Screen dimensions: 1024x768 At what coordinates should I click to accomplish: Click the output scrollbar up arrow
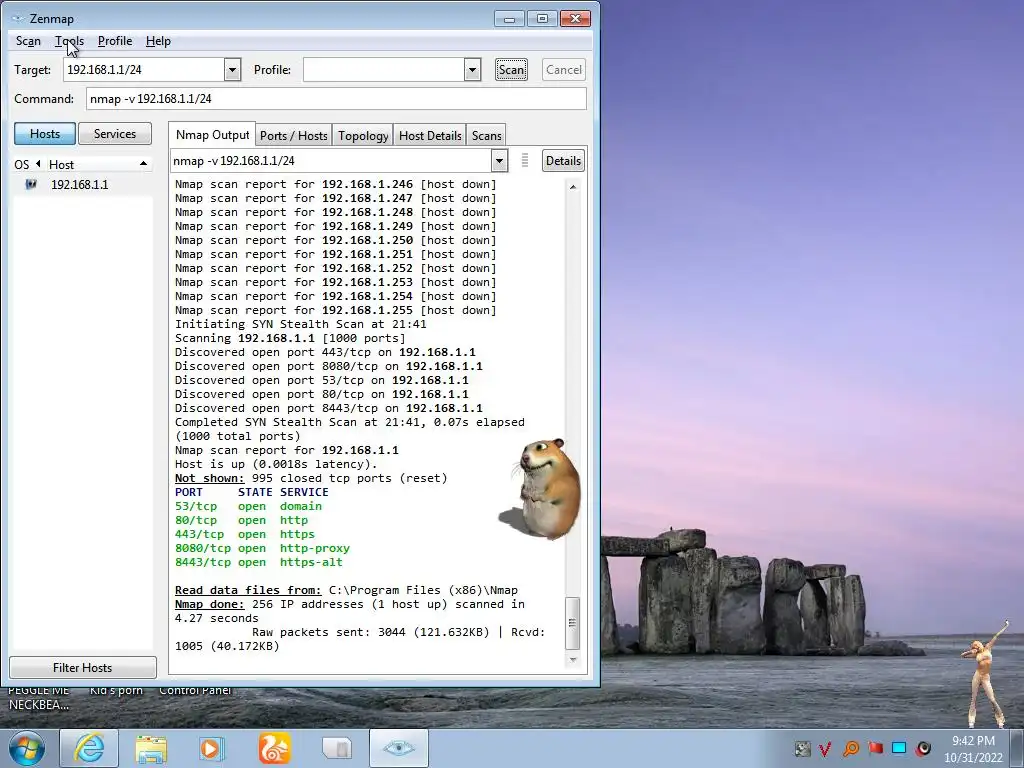[x=573, y=187]
